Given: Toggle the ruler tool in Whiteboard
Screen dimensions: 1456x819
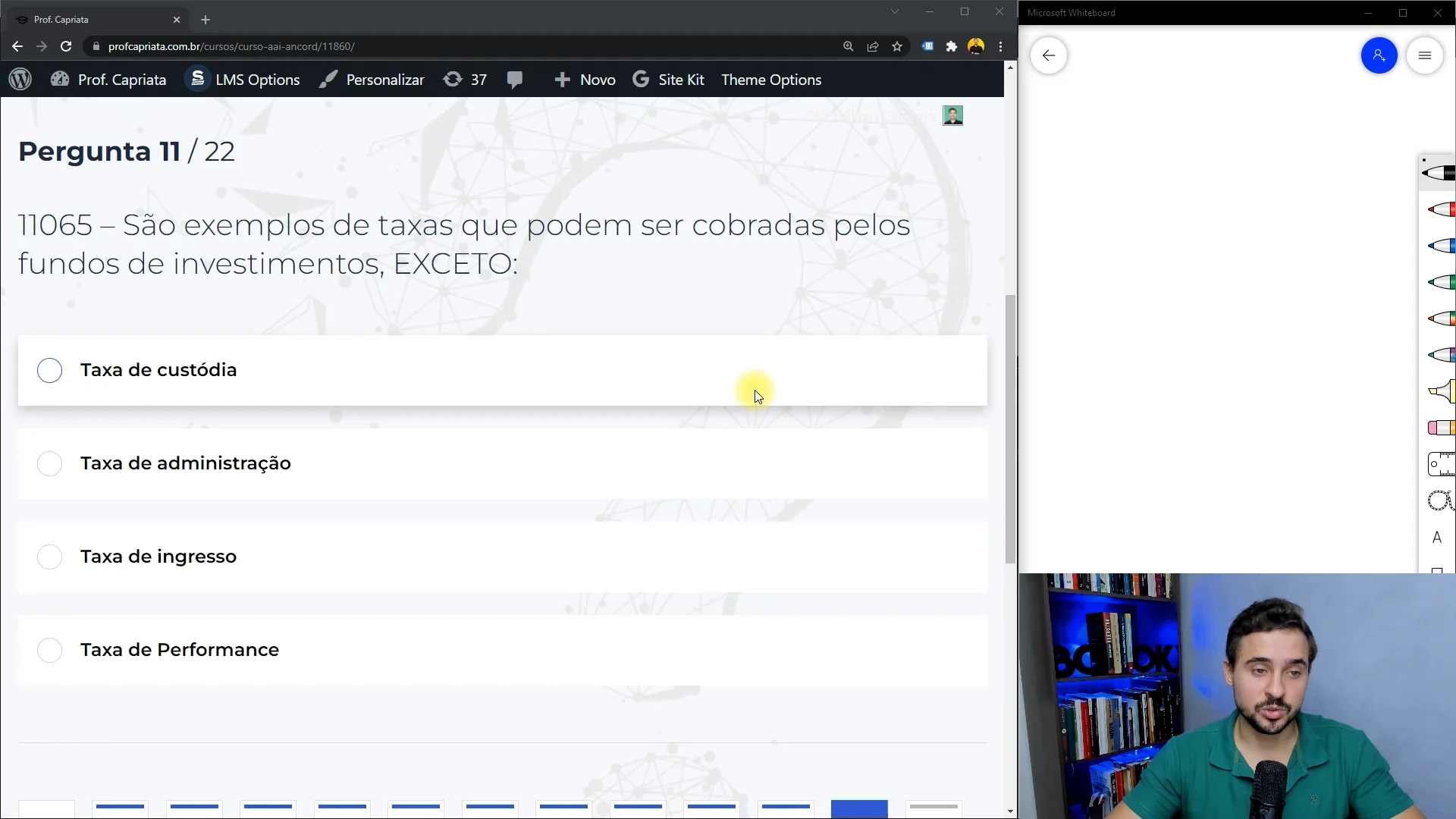Looking at the screenshot, I should coord(1441,463).
